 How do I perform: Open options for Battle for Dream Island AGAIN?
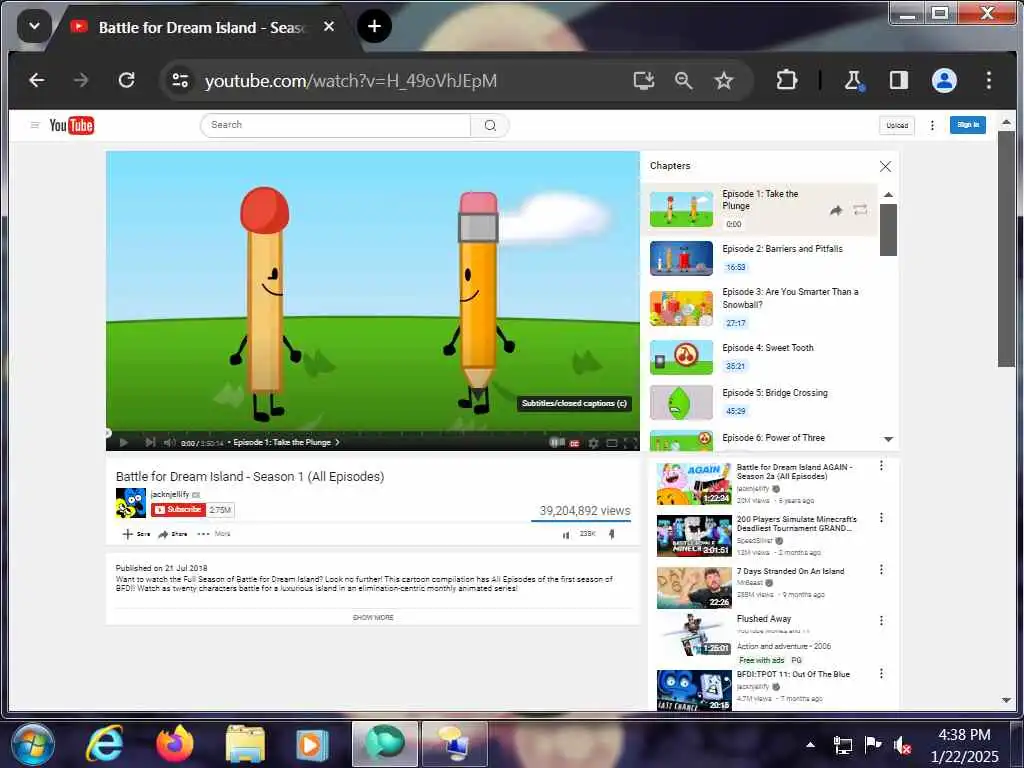click(881, 466)
